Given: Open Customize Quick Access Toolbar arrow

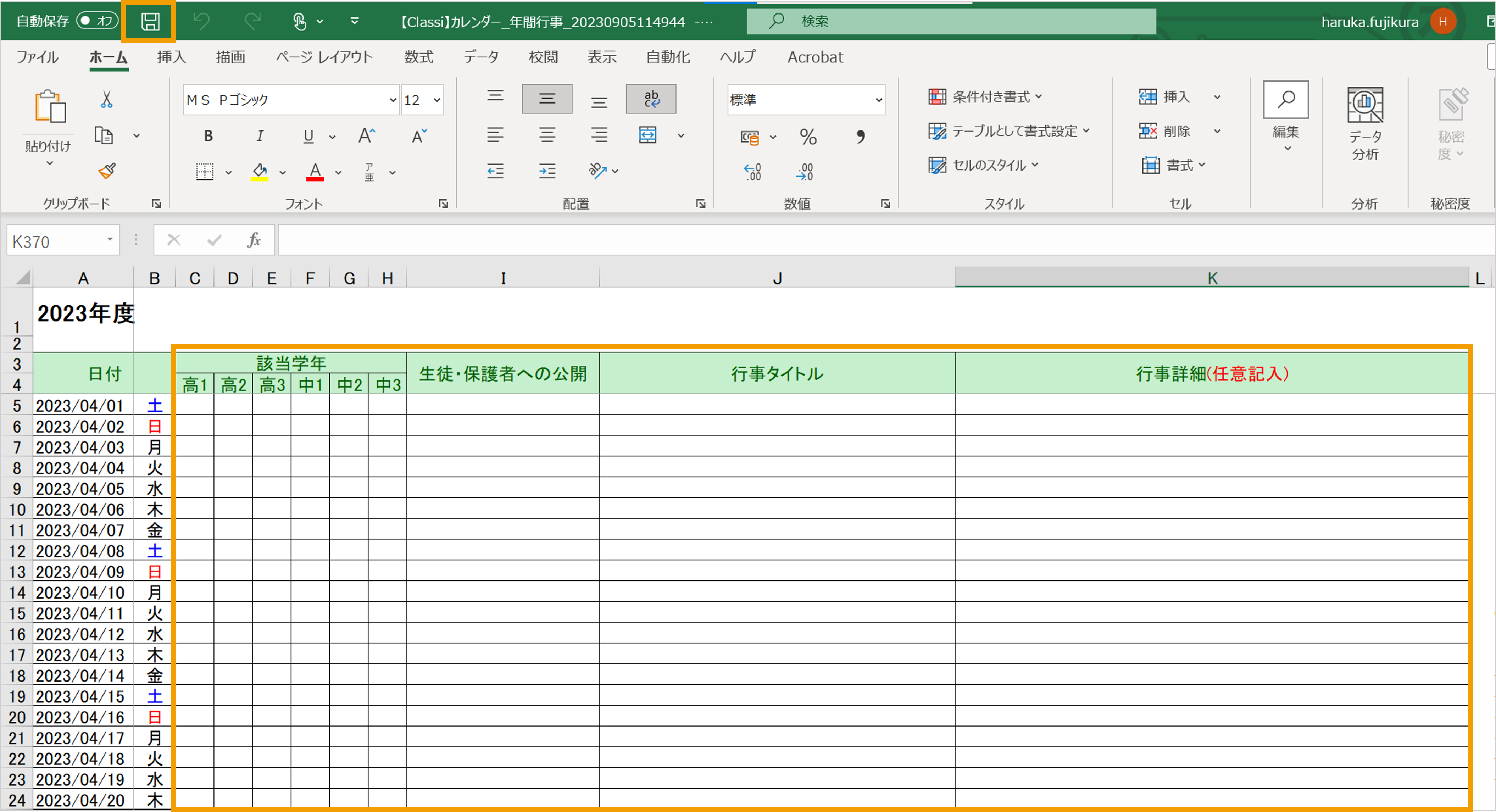Looking at the screenshot, I should [x=354, y=22].
